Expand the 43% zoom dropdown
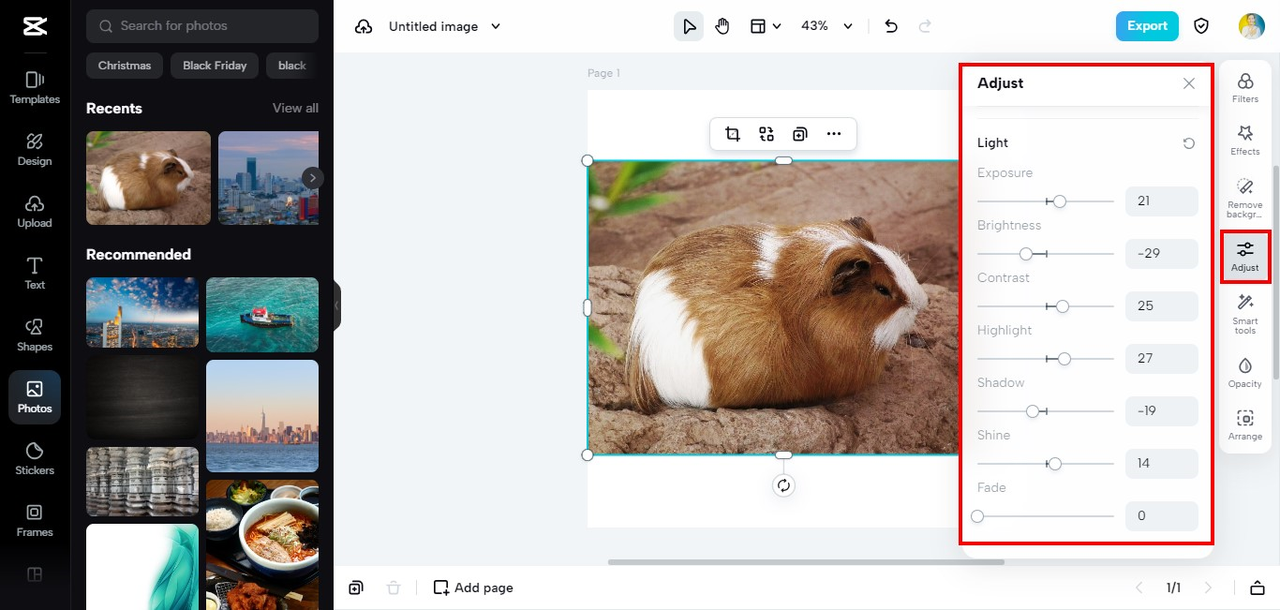This screenshot has height=610, width=1280. click(848, 26)
